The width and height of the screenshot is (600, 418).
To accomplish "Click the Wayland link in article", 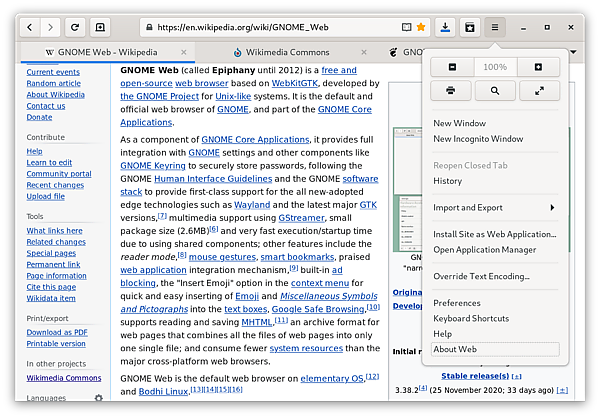I will click(x=252, y=205).
